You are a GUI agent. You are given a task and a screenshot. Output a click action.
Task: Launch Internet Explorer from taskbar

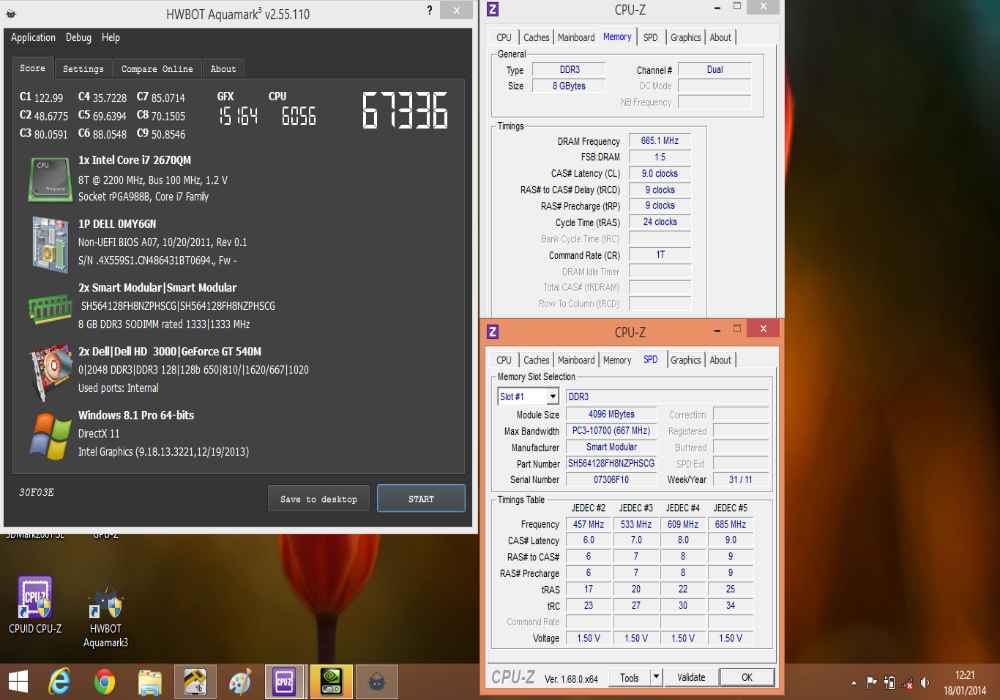(59, 682)
